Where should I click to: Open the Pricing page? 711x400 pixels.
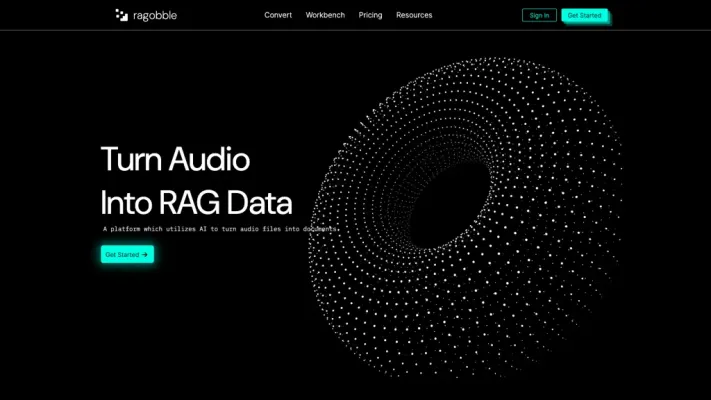pos(370,15)
